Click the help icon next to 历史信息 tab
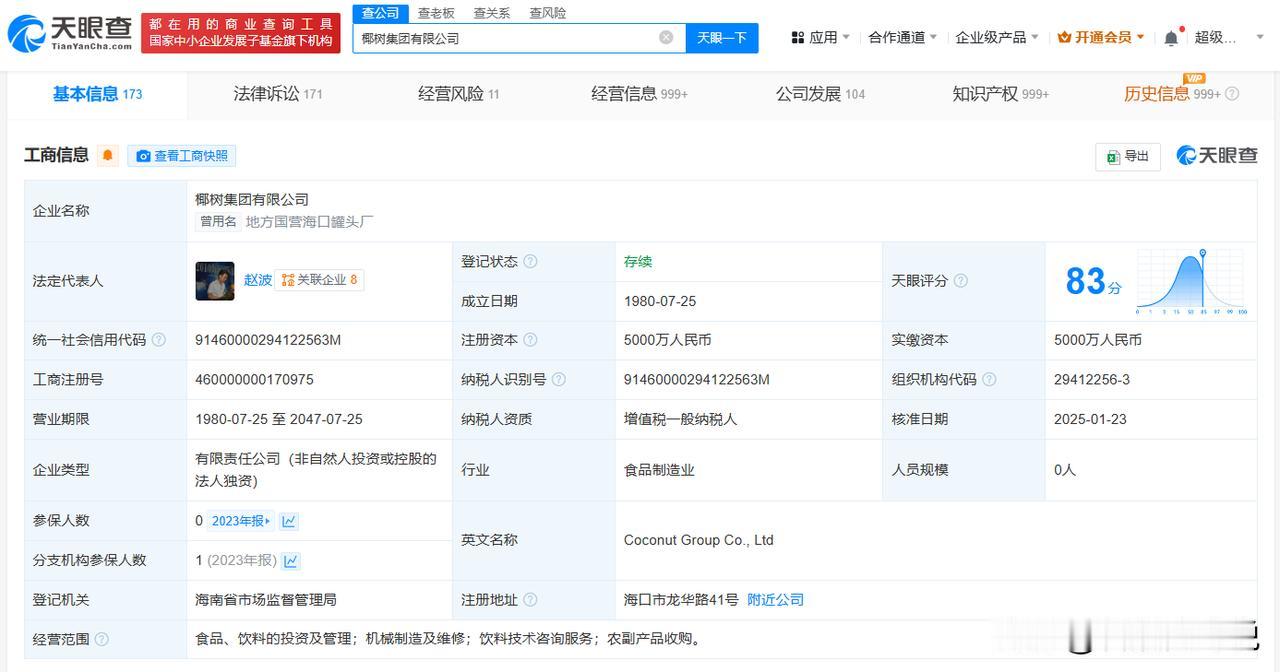1280x672 pixels. pyautogui.click(x=1232, y=94)
